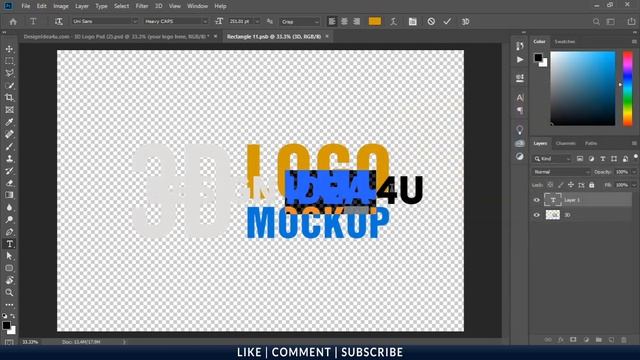Viewport: 640px width, 360px height.
Task: Select the Gradient tool
Action: (x=9, y=195)
